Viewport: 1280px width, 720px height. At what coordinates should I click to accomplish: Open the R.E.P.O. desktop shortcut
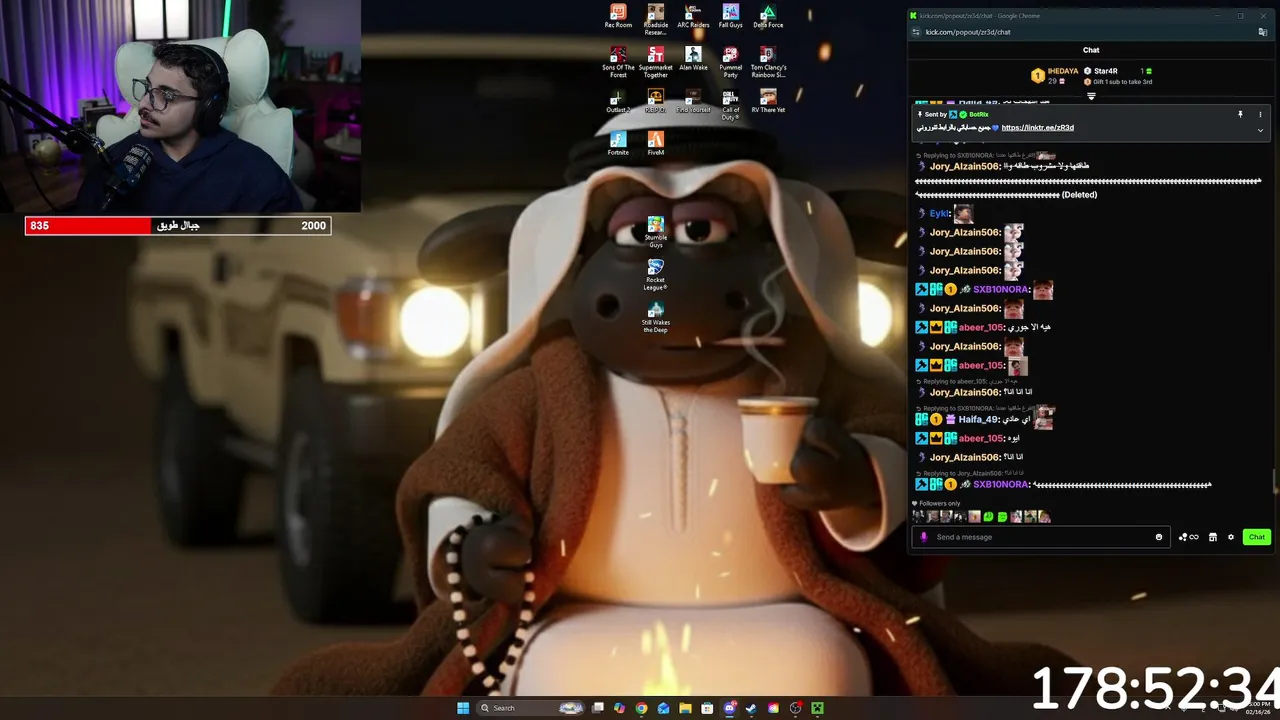(656, 101)
